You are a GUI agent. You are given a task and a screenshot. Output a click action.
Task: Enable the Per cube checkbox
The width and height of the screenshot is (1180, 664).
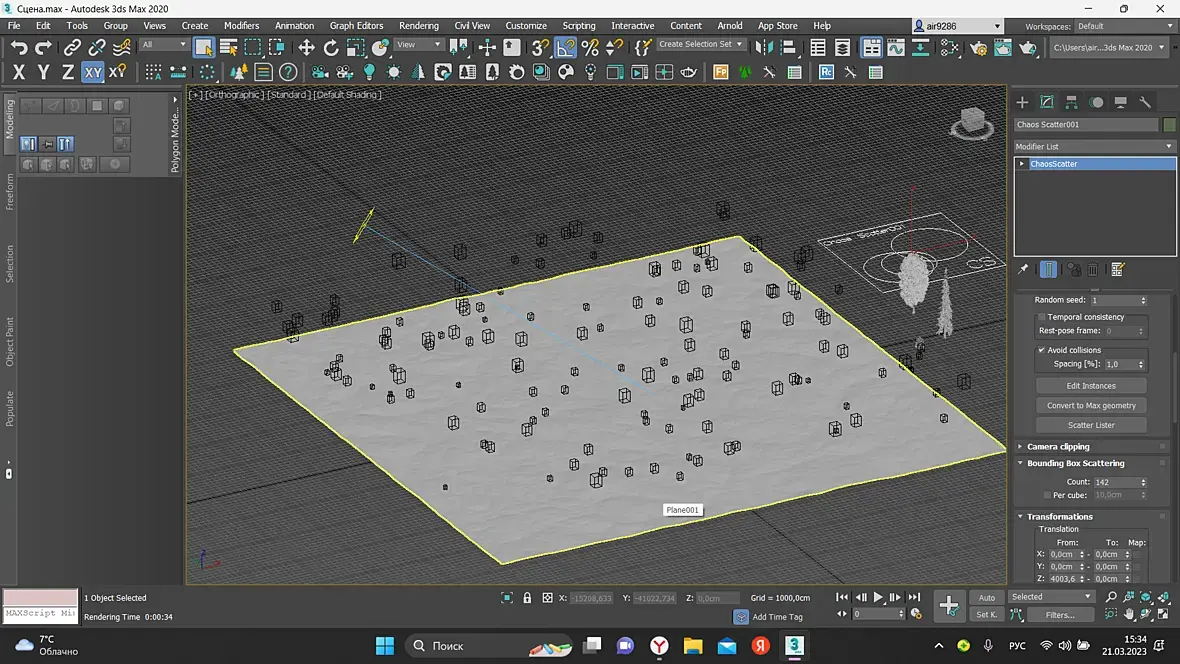(1046, 495)
